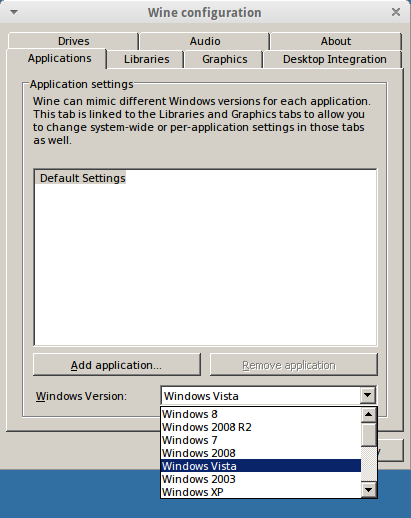The image size is (411, 518).
Task: Switch to the Libraries tab
Action: (146, 59)
